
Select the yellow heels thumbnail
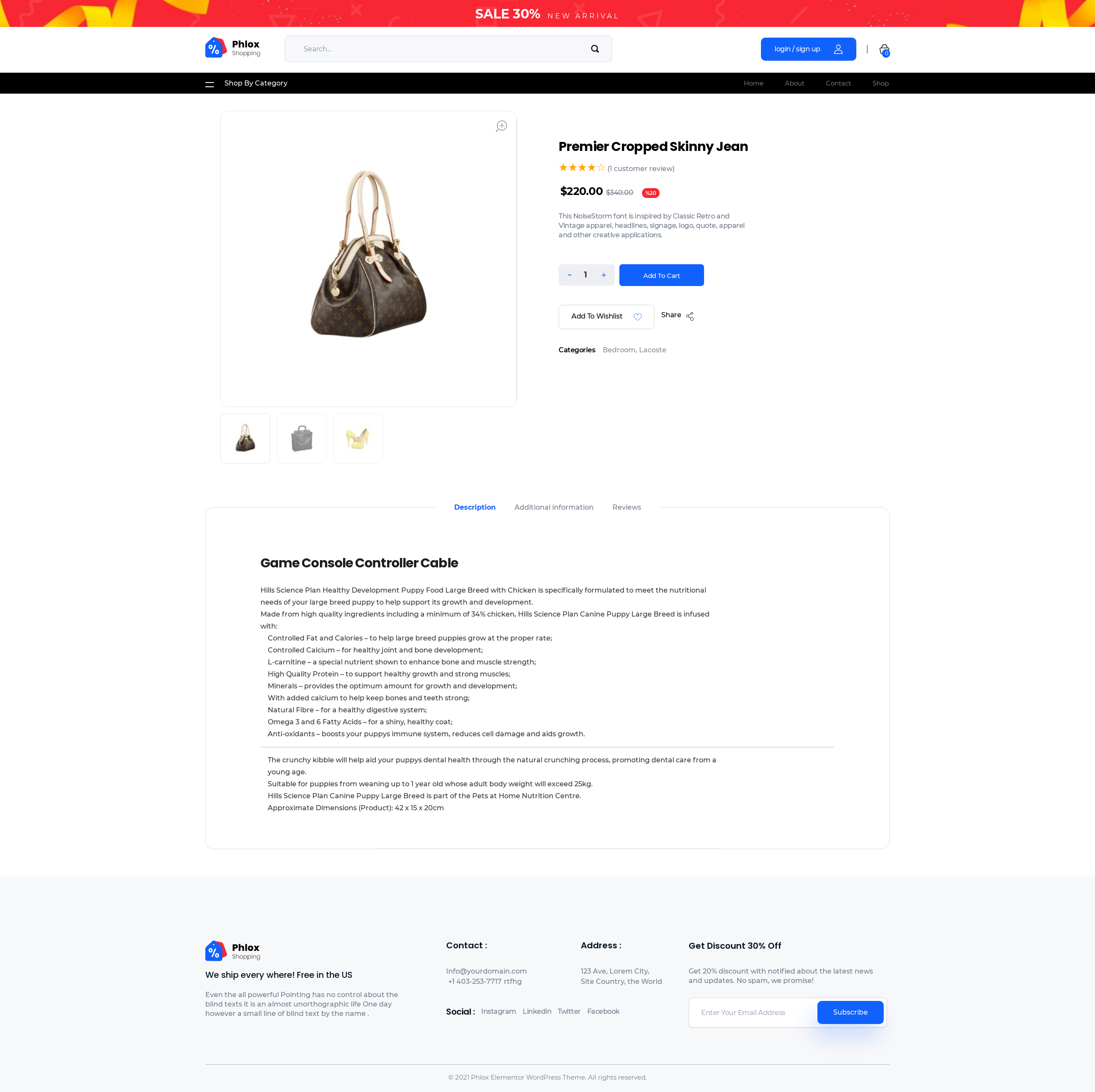[358, 438]
